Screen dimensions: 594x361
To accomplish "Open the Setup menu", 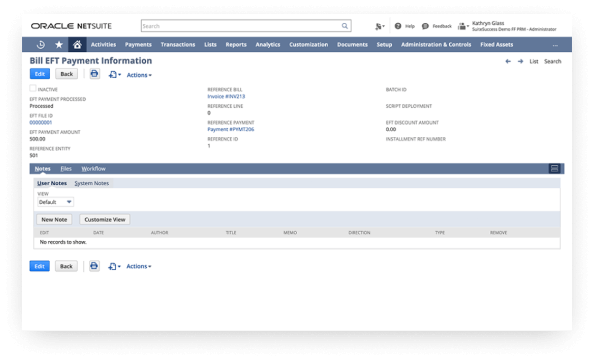I will coord(384,45).
